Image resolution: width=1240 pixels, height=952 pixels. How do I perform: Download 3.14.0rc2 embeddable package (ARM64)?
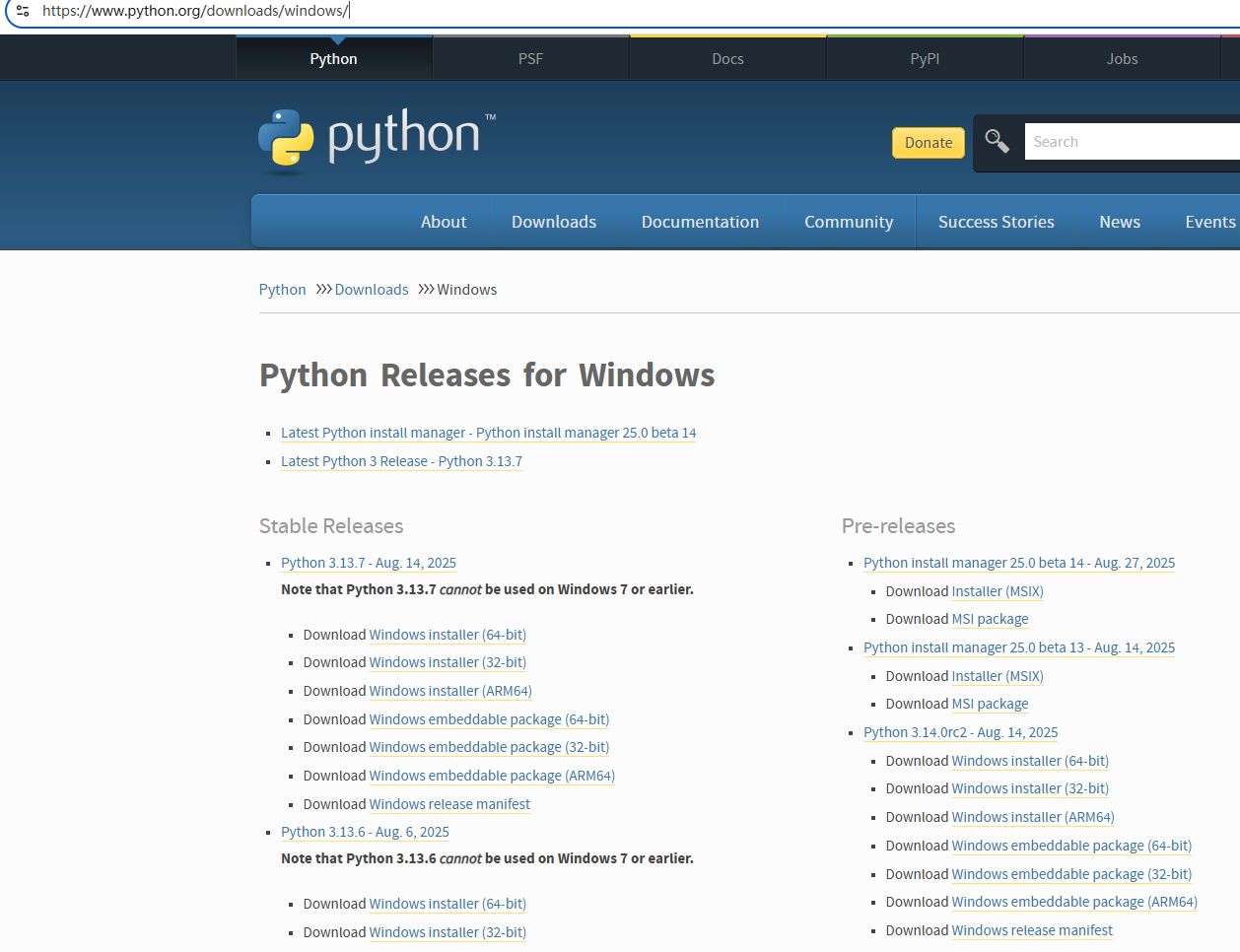point(1074,902)
